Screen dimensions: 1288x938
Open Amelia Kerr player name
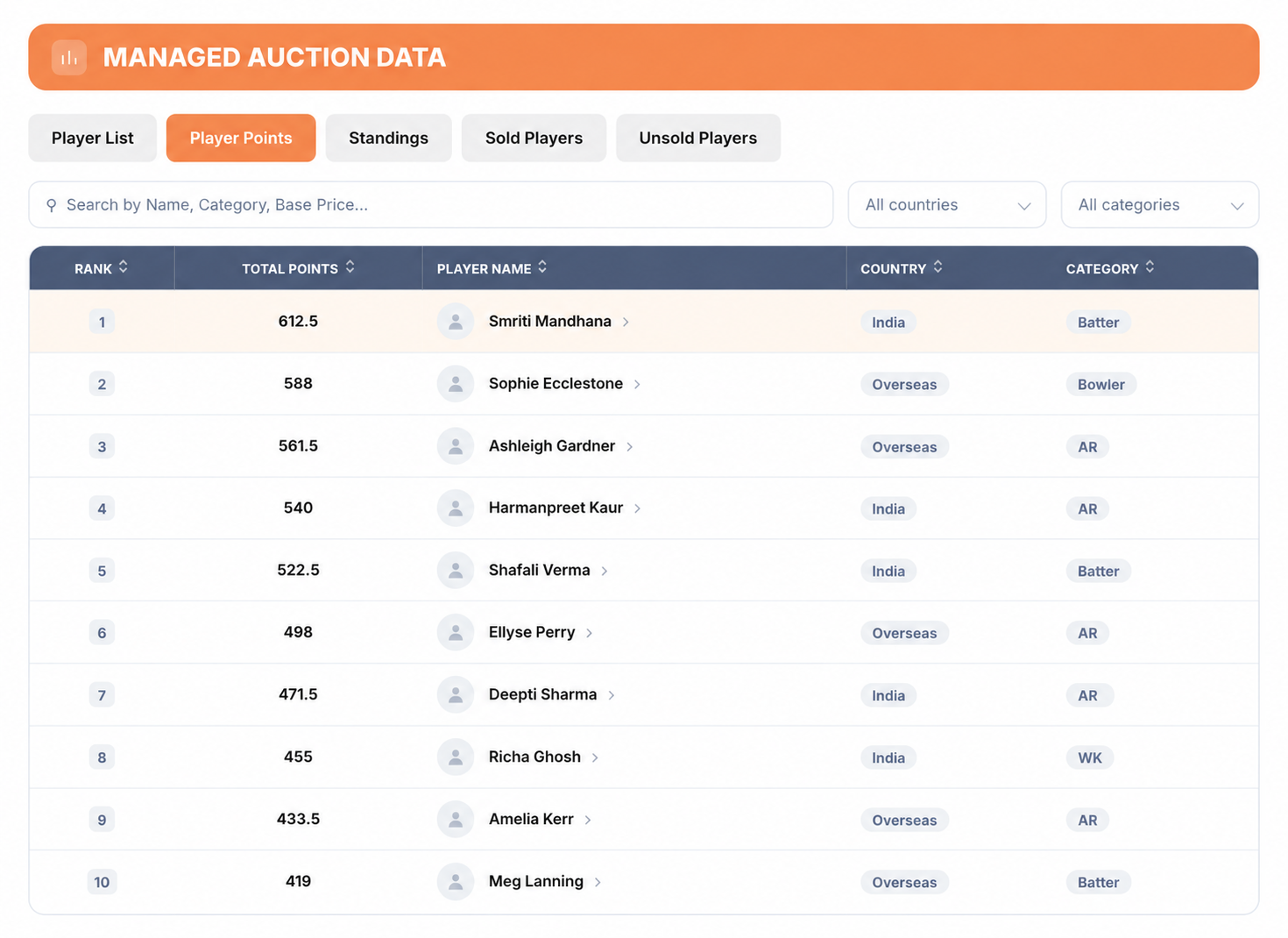coord(531,820)
